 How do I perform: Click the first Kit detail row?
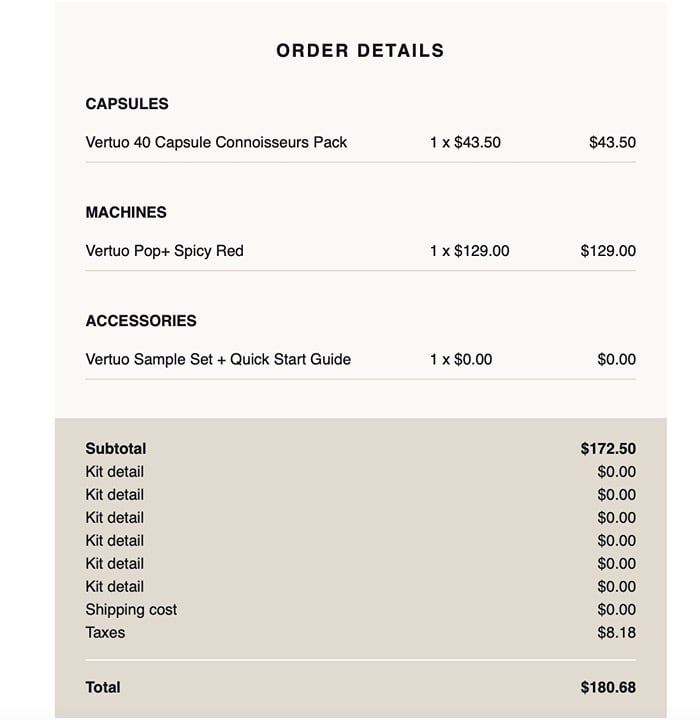tap(361, 472)
